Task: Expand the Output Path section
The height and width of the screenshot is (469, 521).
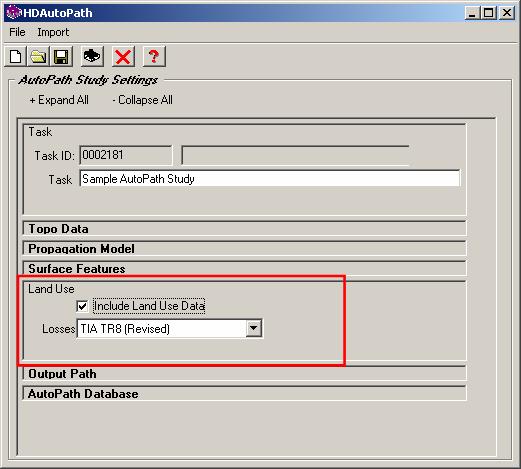Action: 244,374
